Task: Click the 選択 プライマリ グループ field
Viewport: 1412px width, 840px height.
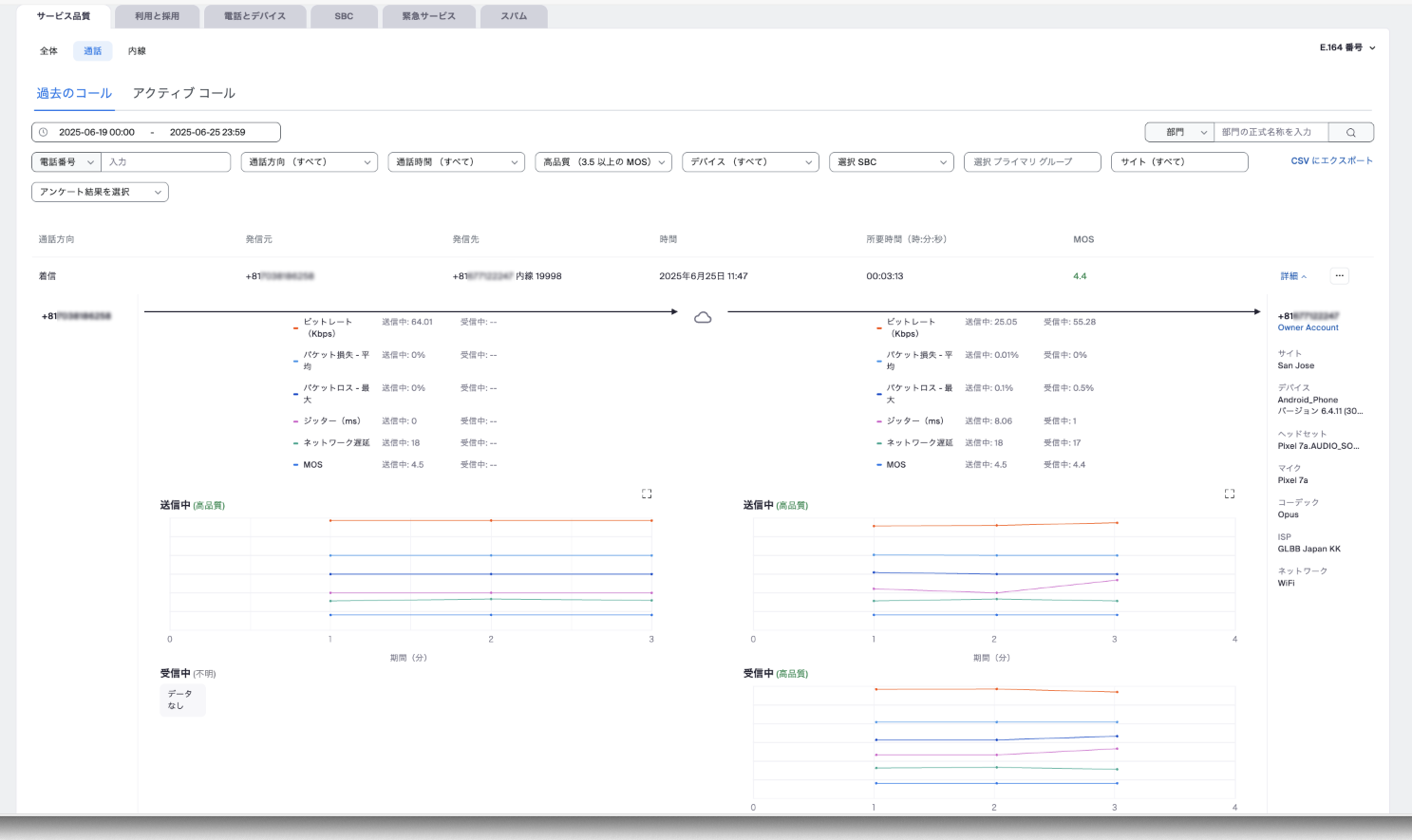Action: (x=1032, y=162)
